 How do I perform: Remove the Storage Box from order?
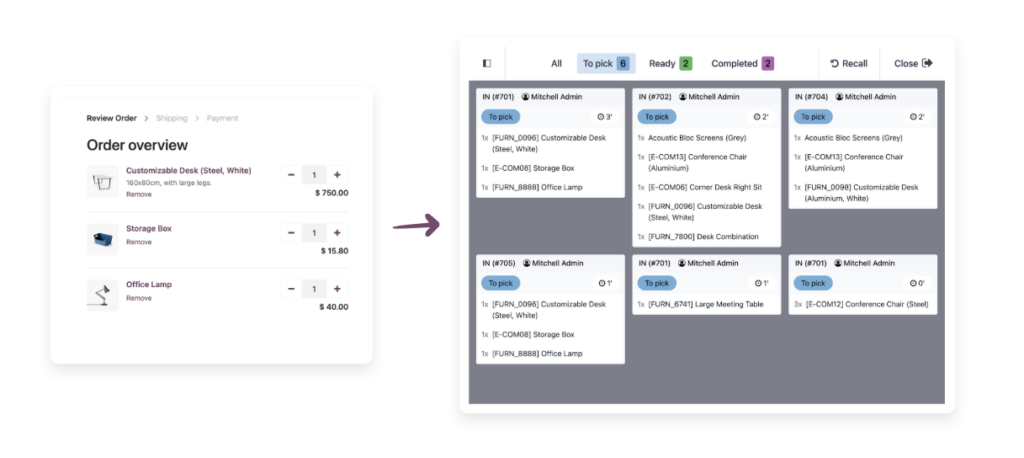[139, 242]
